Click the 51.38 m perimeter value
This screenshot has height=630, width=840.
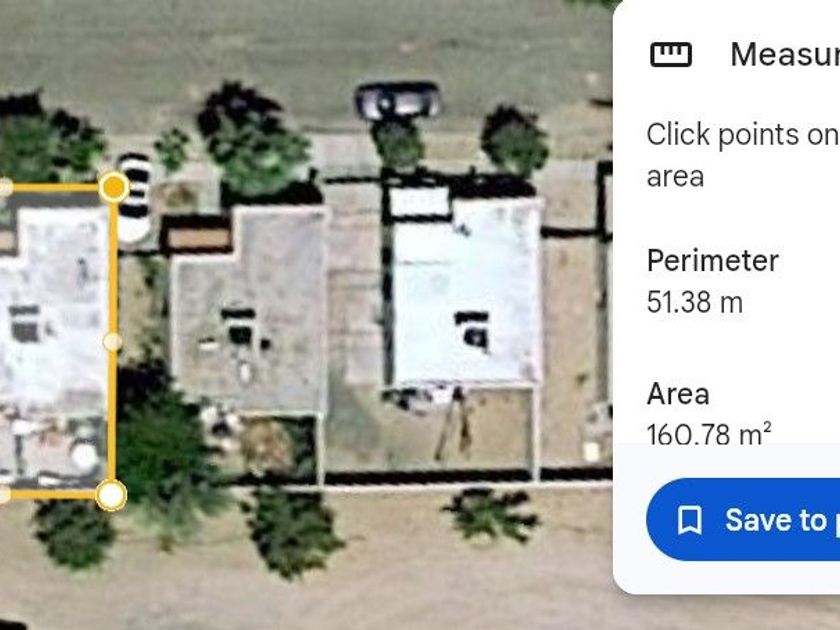(695, 302)
